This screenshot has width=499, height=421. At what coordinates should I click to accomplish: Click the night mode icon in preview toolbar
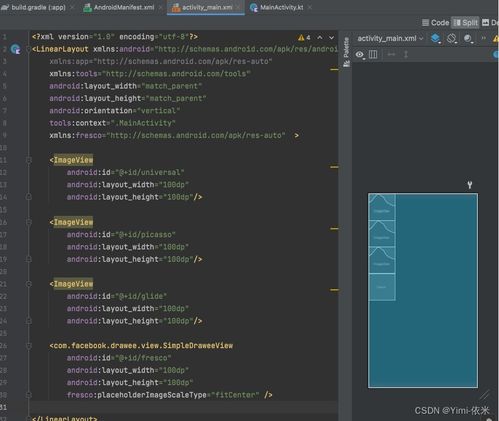(468, 39)
